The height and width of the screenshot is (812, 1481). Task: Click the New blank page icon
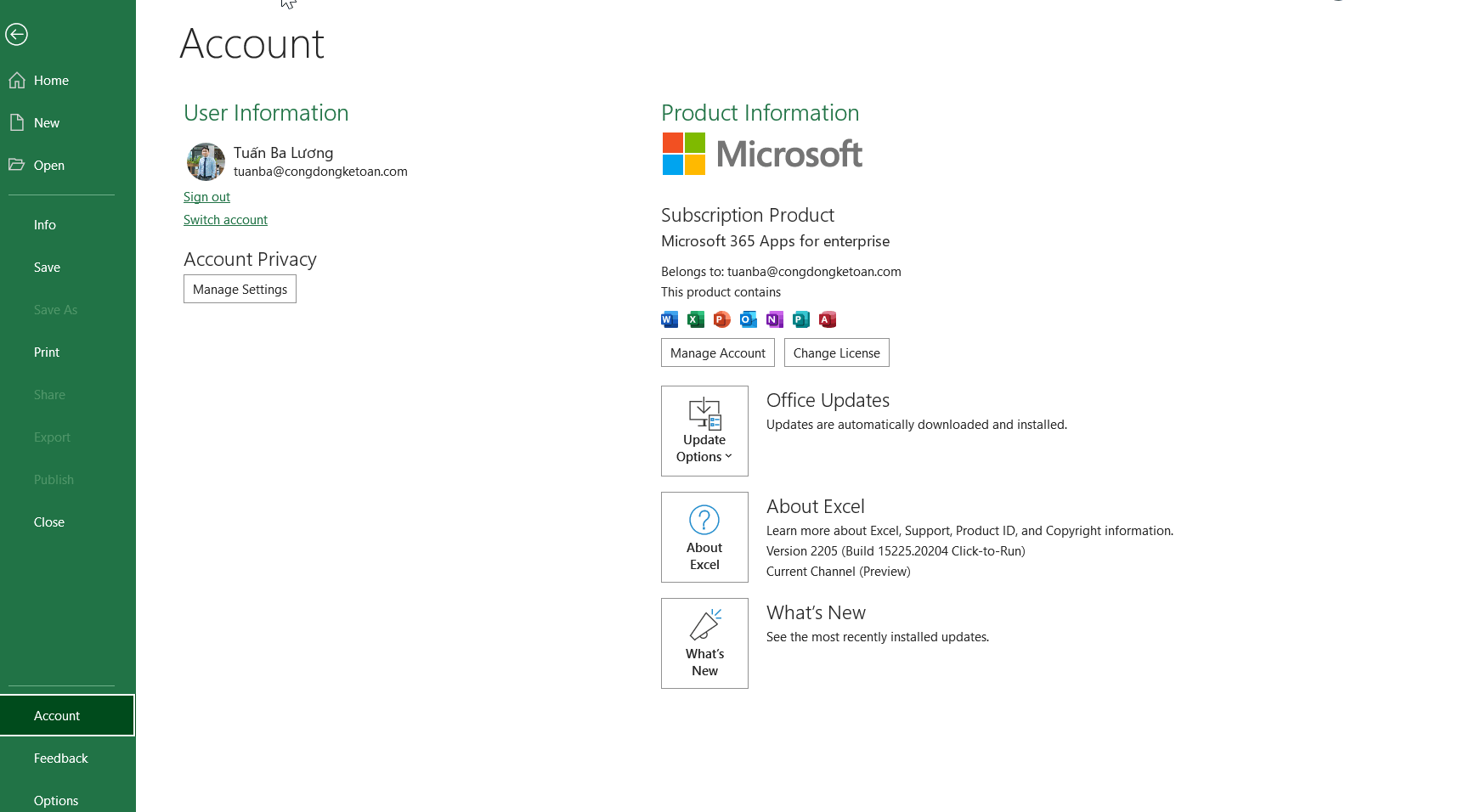click(x=17, y=122)
